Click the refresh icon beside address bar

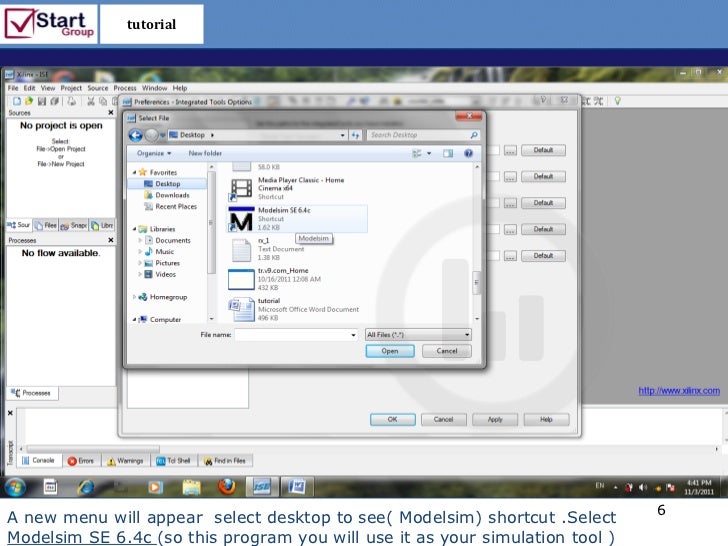pyautogui.click(x=355, y=135)
